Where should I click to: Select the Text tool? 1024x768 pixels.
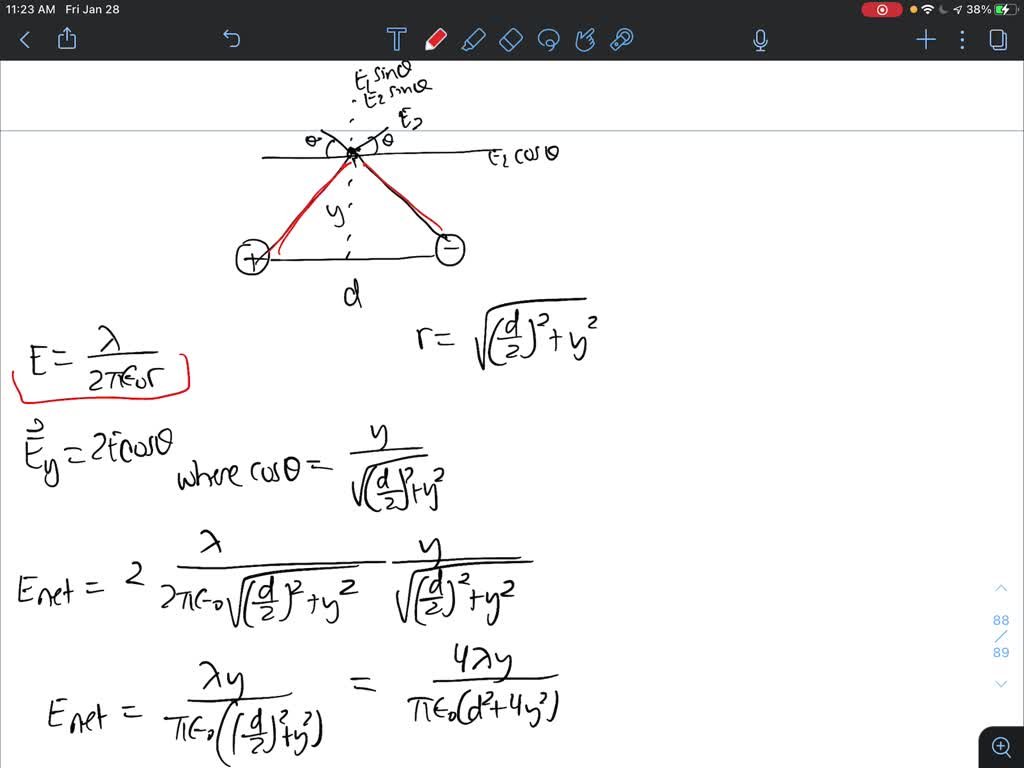(x=396, y=39)
